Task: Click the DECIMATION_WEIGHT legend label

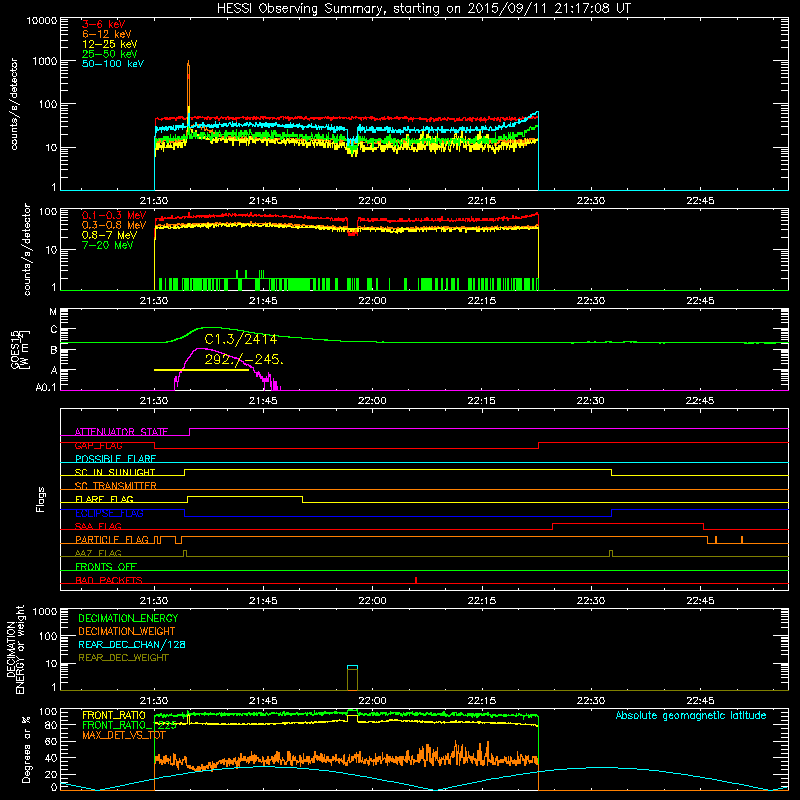Action: [x=127, y=631]
